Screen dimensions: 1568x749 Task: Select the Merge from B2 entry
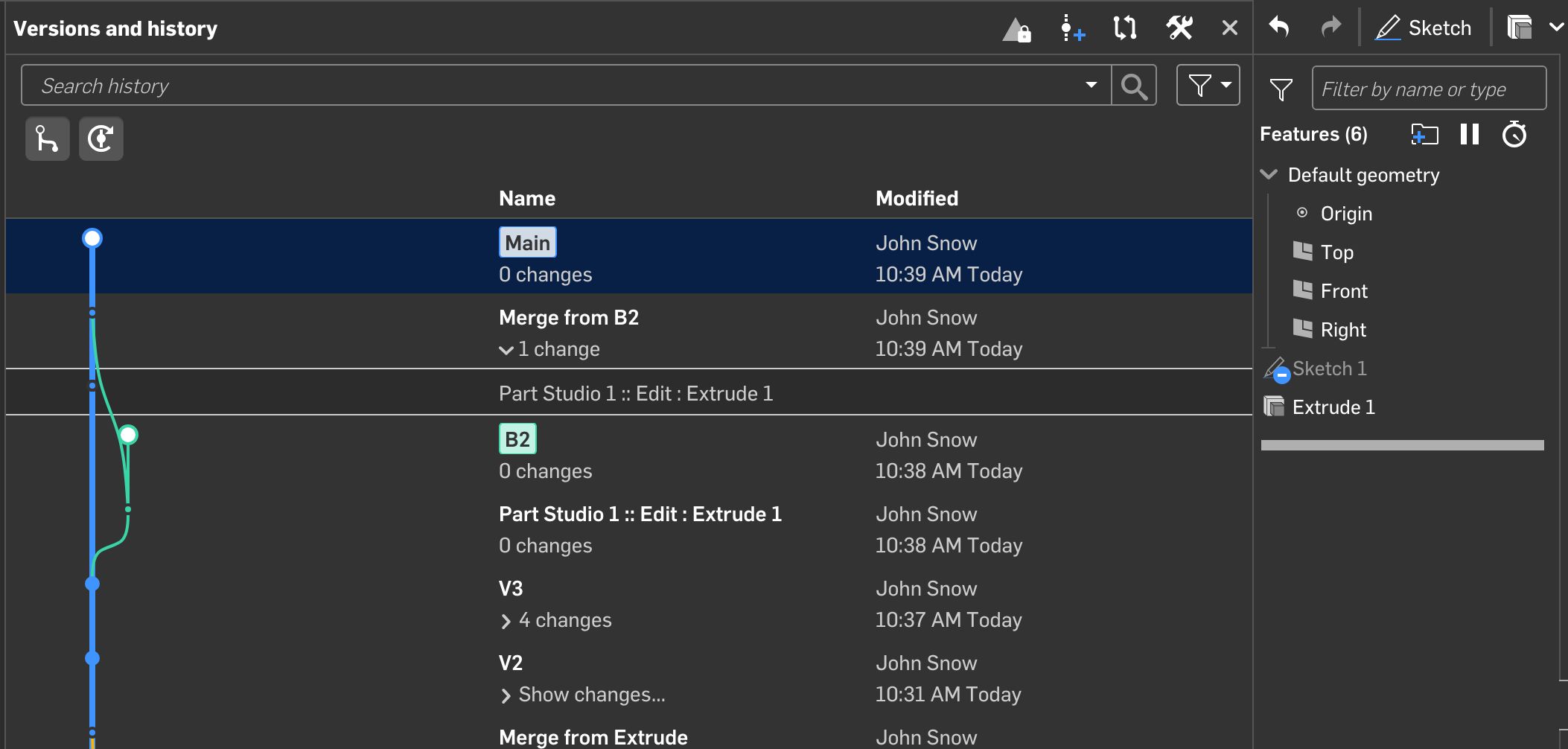569,318
